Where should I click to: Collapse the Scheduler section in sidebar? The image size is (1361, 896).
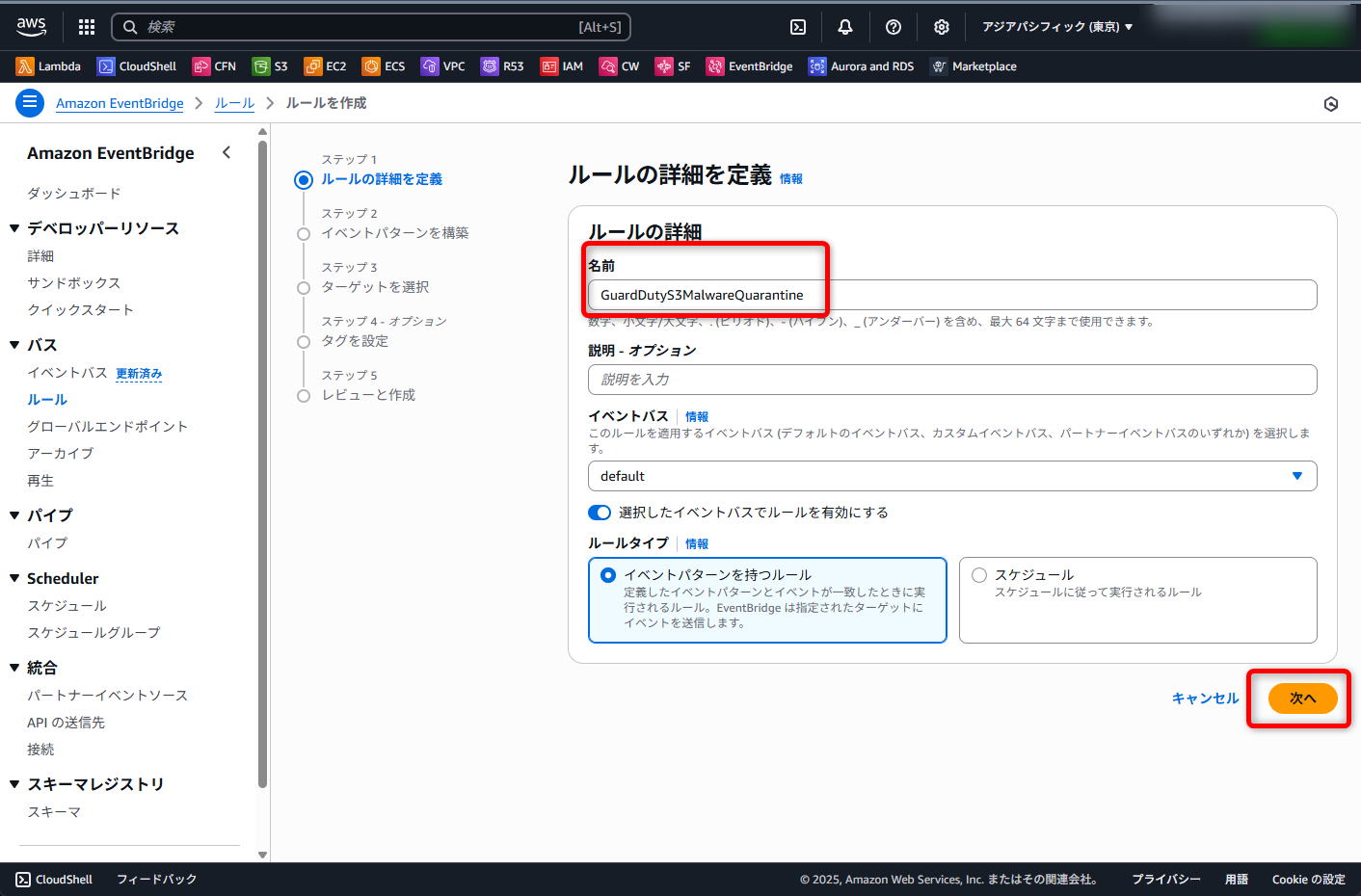pos(14,578)
